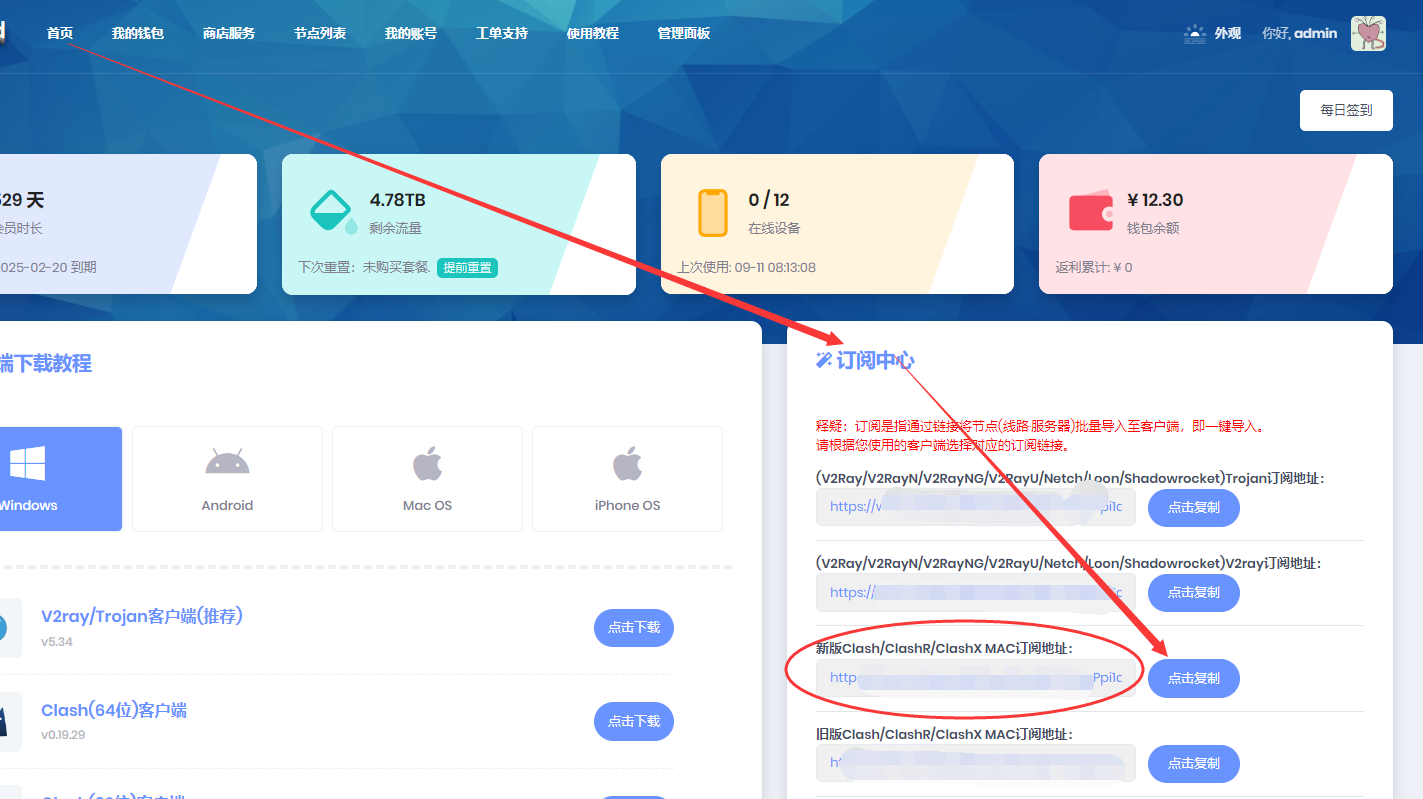1423x799 pixels.
Task: Click the Apple logo above iPhone OS
Action: [627, 463]
